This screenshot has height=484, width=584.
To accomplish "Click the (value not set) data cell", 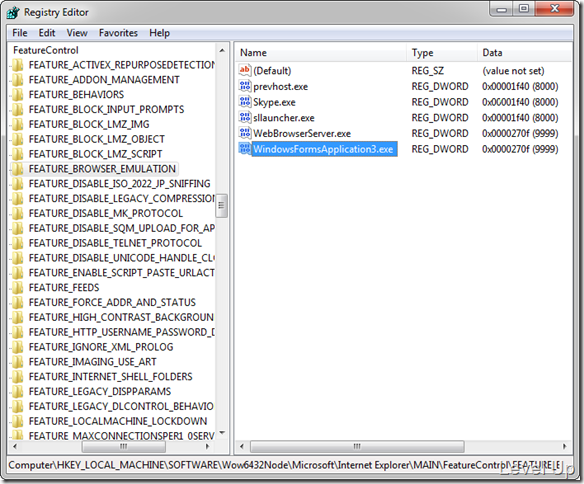I will [x=513, y=71].
